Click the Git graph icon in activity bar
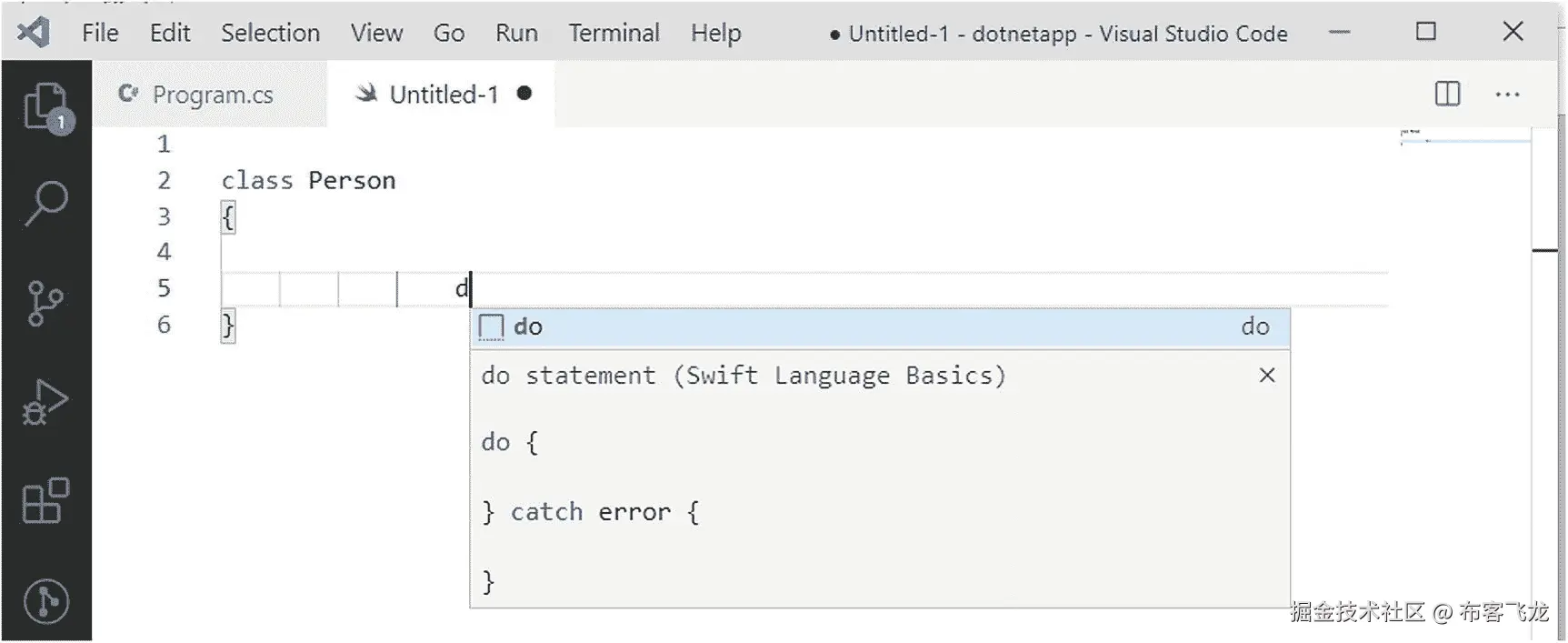Image resolution: width=1568 pixels, height=643 pixels. (x=45, y=600)
